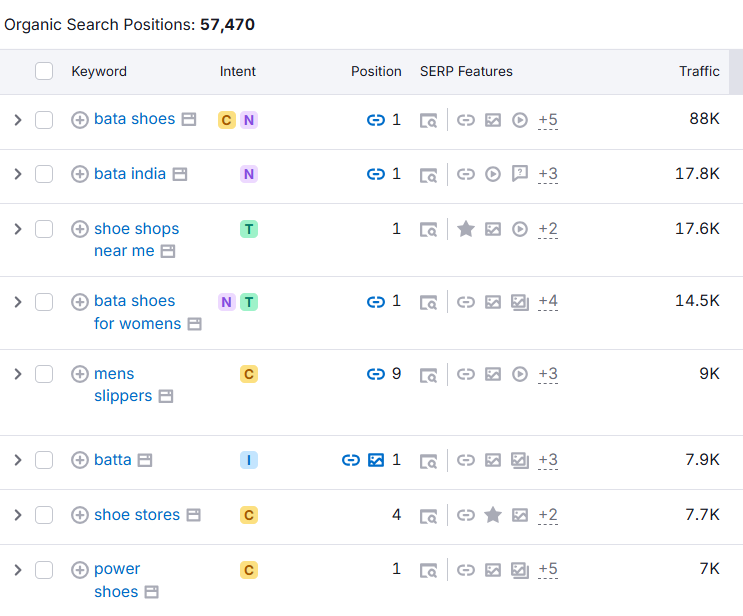Image resolution: width=743 pixels, height=616 pixels.
Task: Click the image icon in 'power shoes' SERP features
Action: click(493, 570)
